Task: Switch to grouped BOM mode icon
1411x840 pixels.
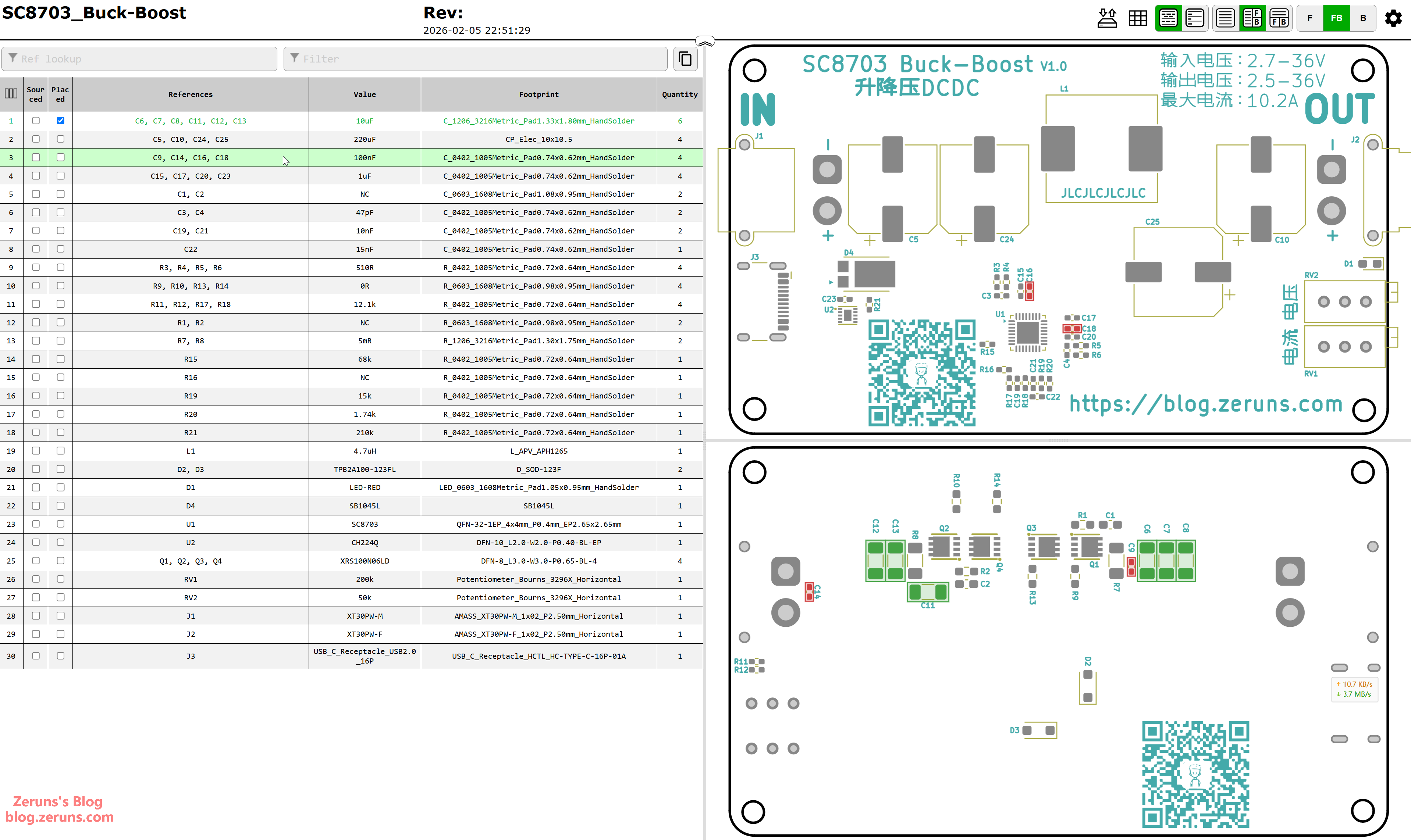Action: (x=1168, y=18)
